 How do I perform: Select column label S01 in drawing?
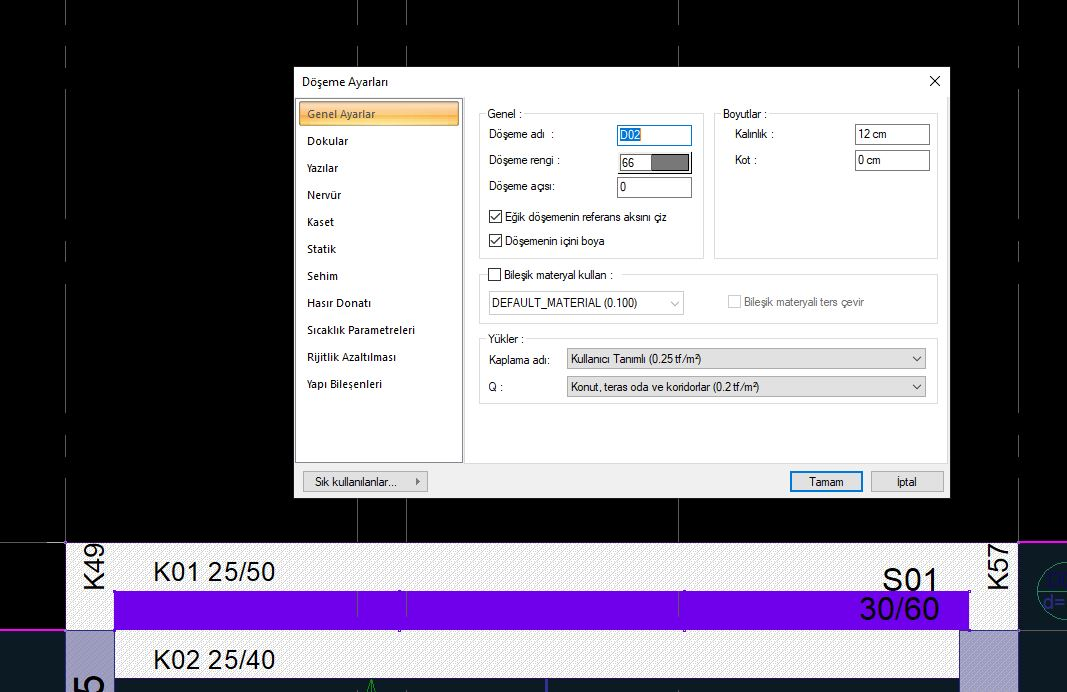[x=909, y=580]
